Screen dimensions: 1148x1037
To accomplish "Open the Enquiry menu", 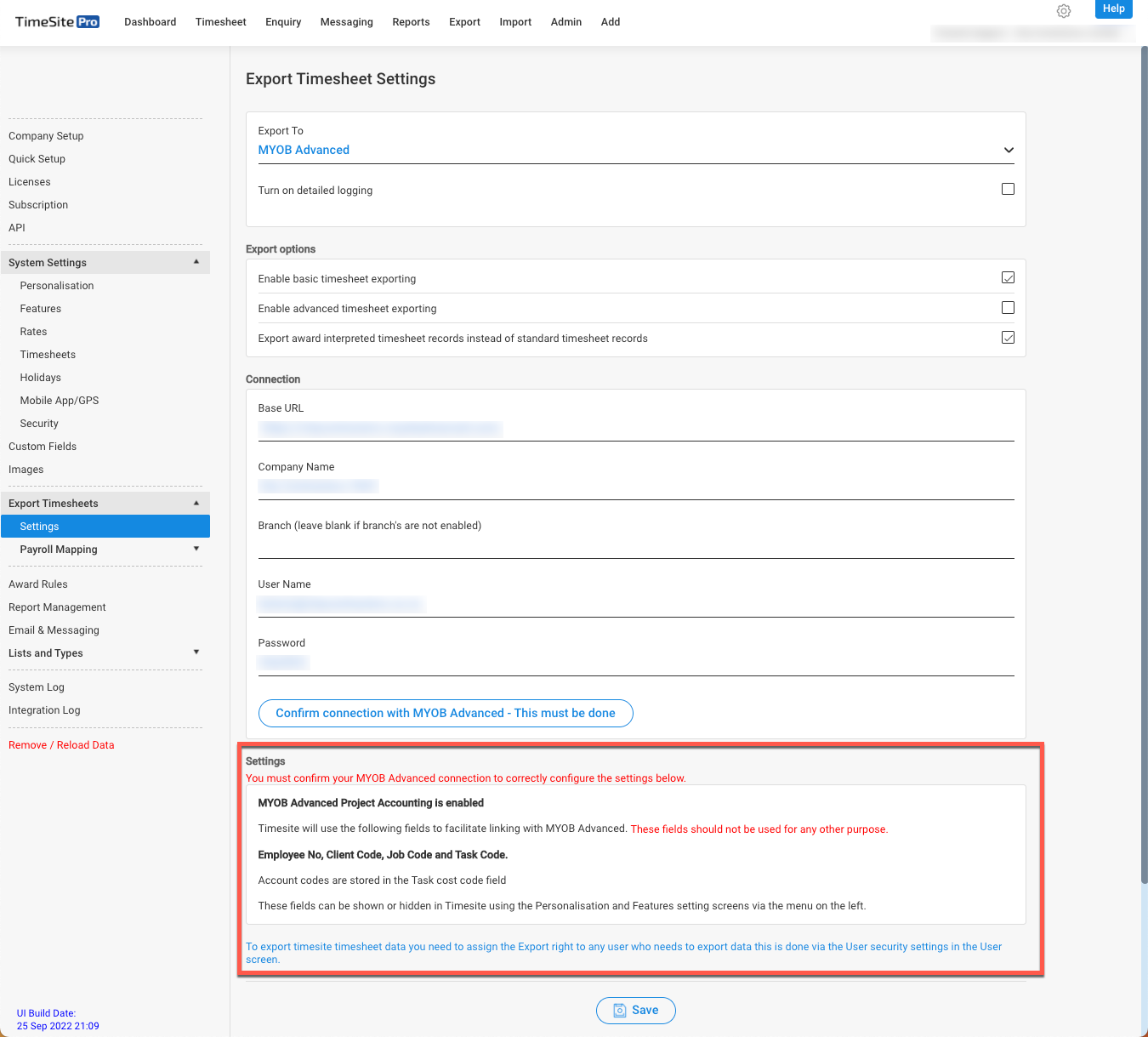I will (283, 22).
